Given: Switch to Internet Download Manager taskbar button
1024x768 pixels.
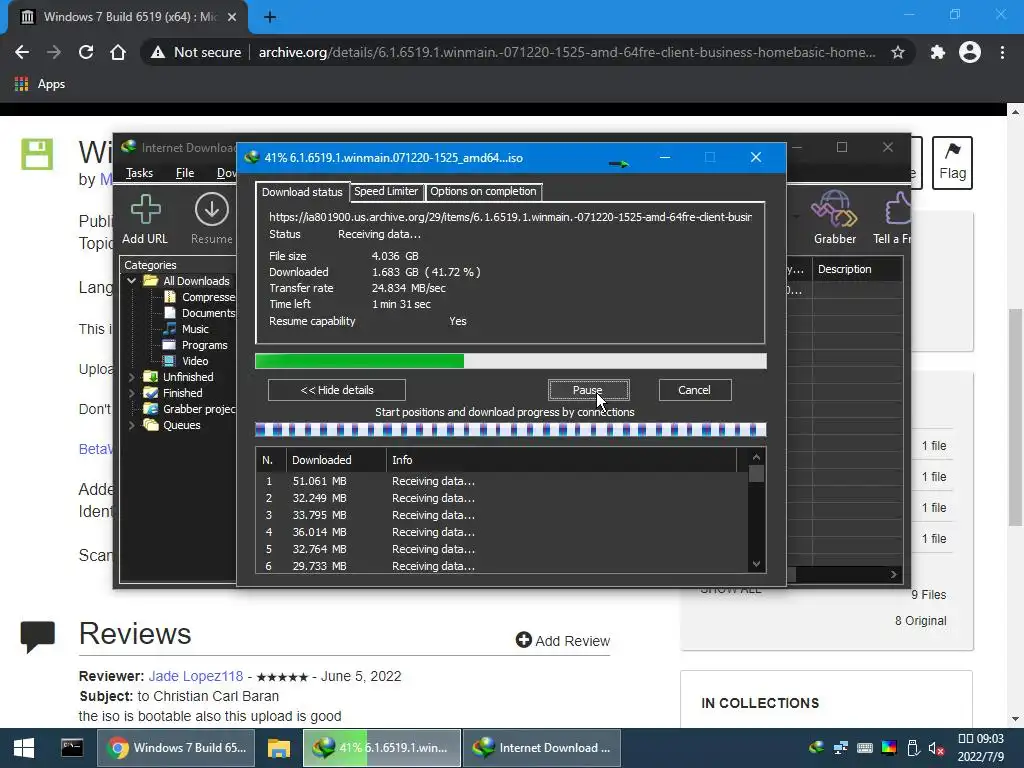Looking at the screenshot, I should 541,748.
